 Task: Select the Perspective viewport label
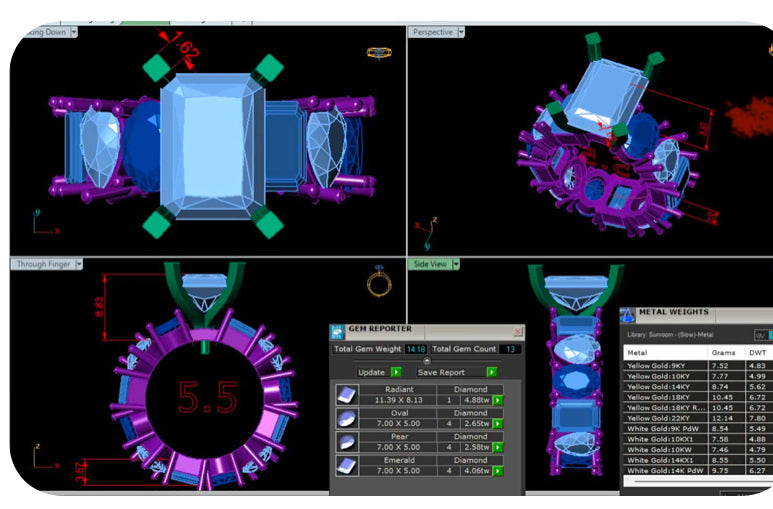click(433, 32)
